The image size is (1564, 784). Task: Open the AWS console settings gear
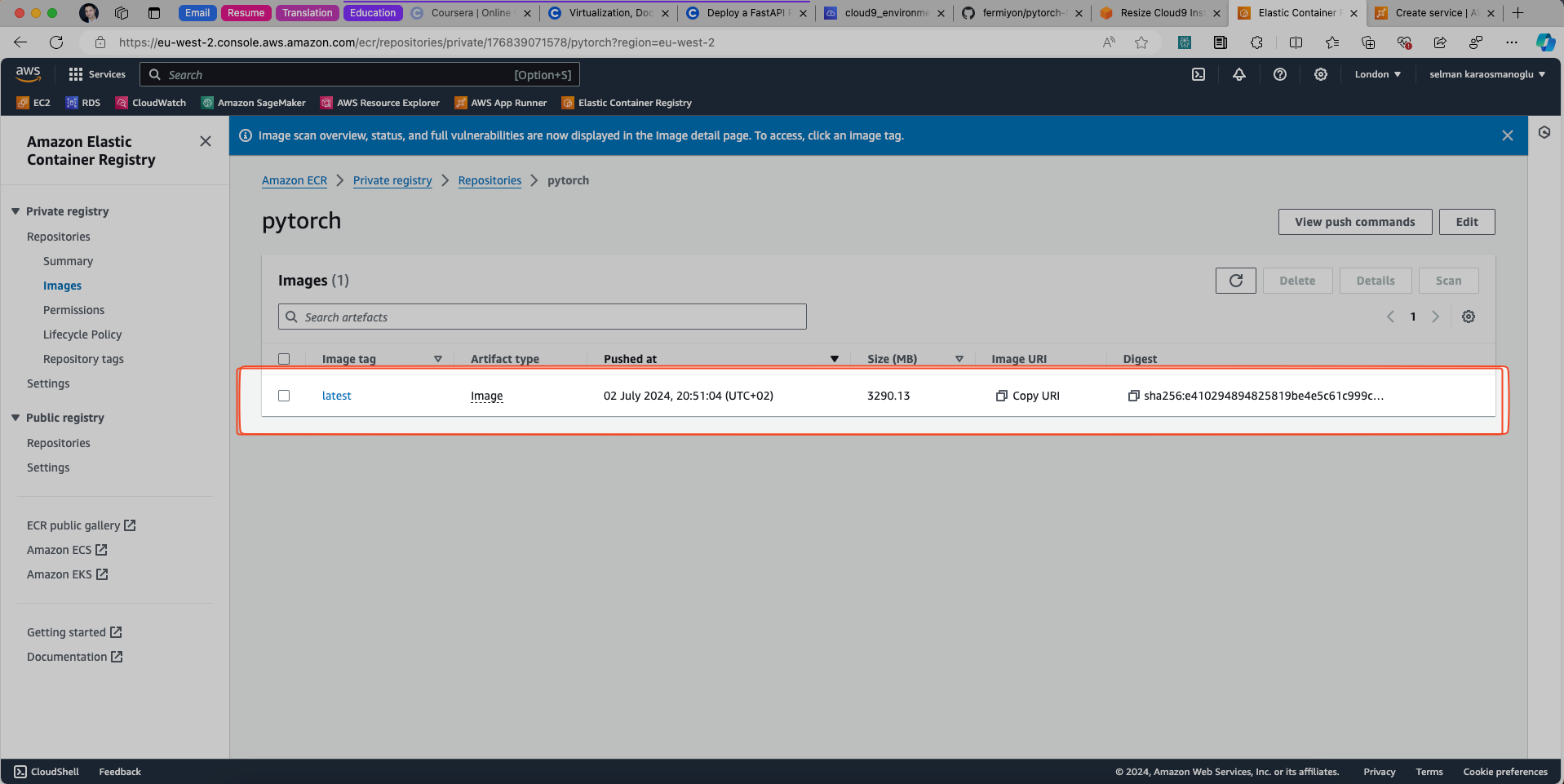[x=1321, y=74]
